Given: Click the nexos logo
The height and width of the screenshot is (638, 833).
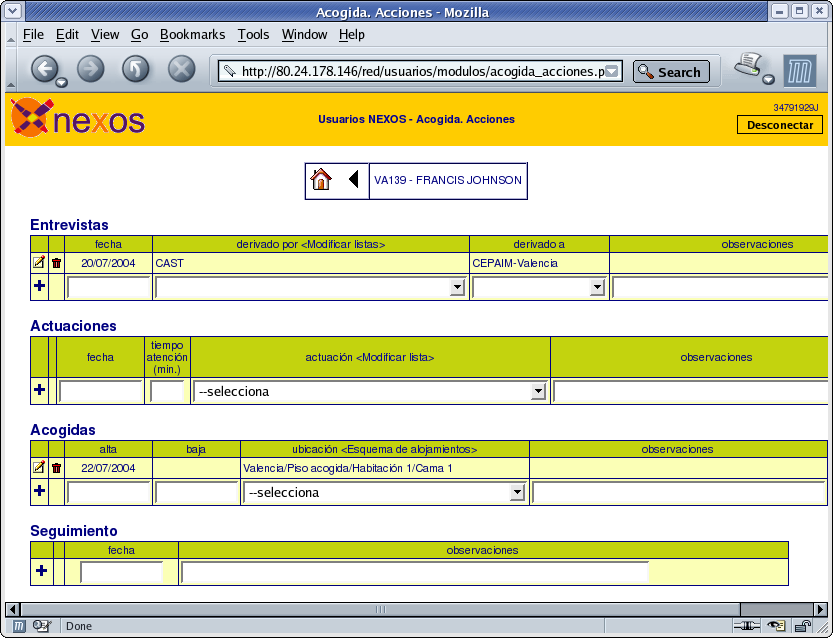Looking at the screenshot, I should 78,118.
